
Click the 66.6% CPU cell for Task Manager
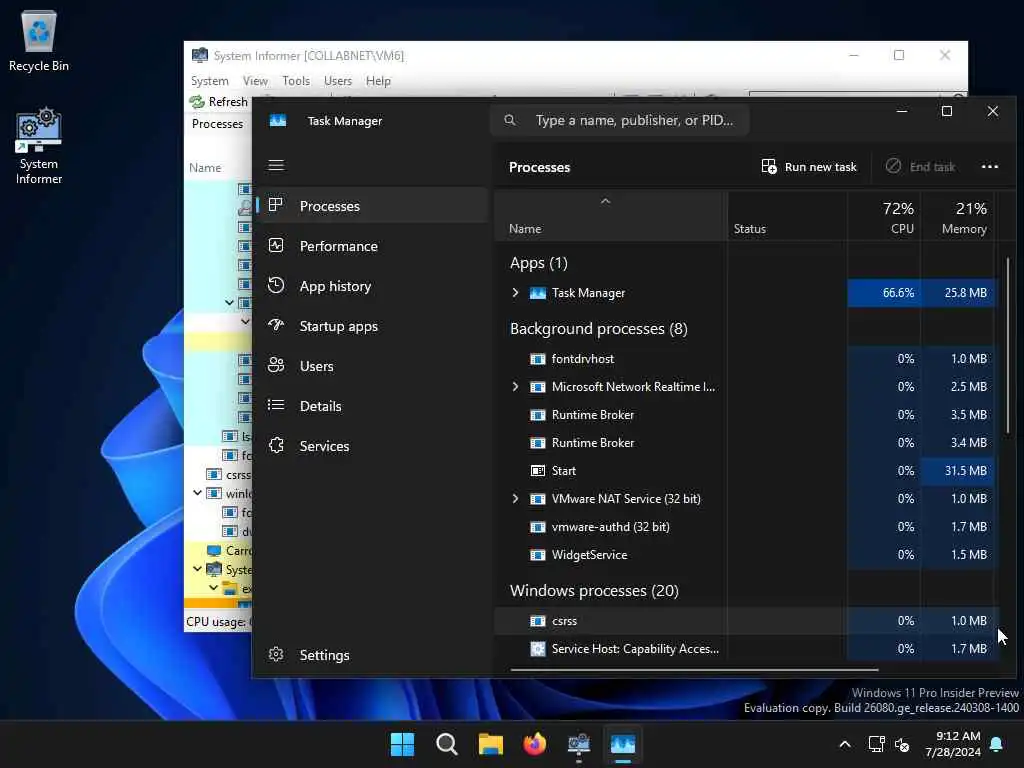pos(884,293)
